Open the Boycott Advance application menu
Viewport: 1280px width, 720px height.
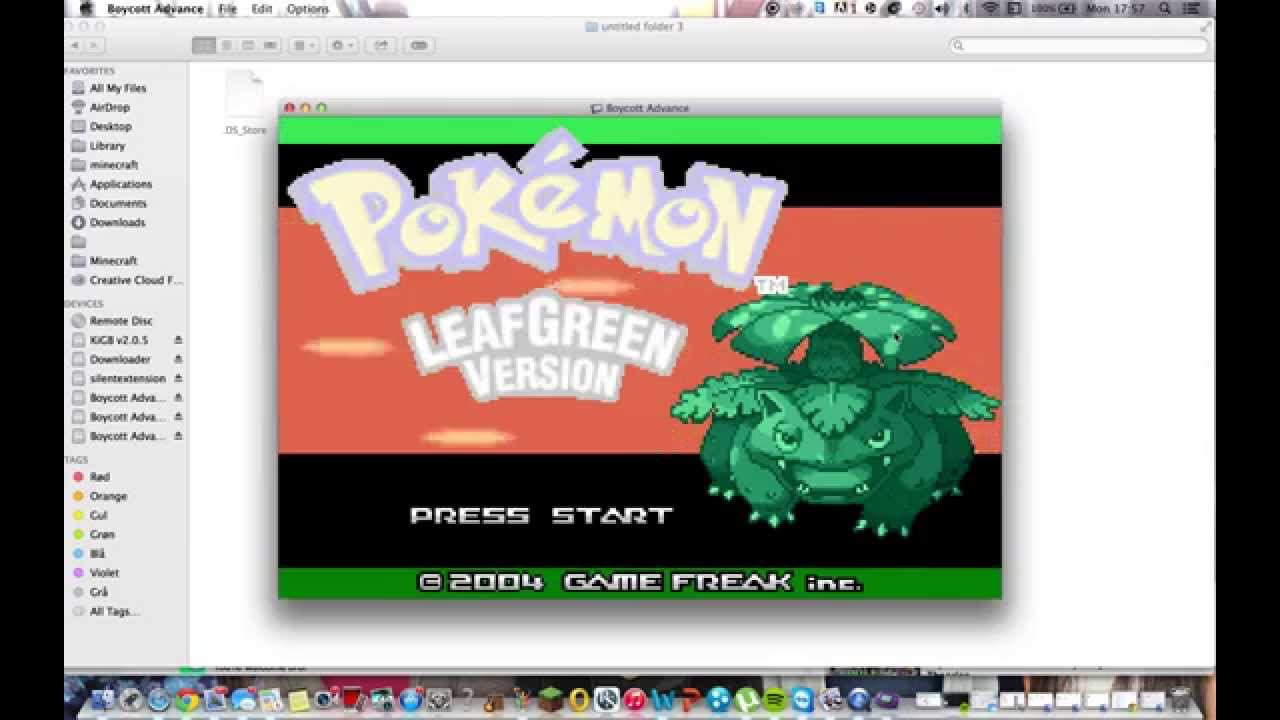coord(155,9)
